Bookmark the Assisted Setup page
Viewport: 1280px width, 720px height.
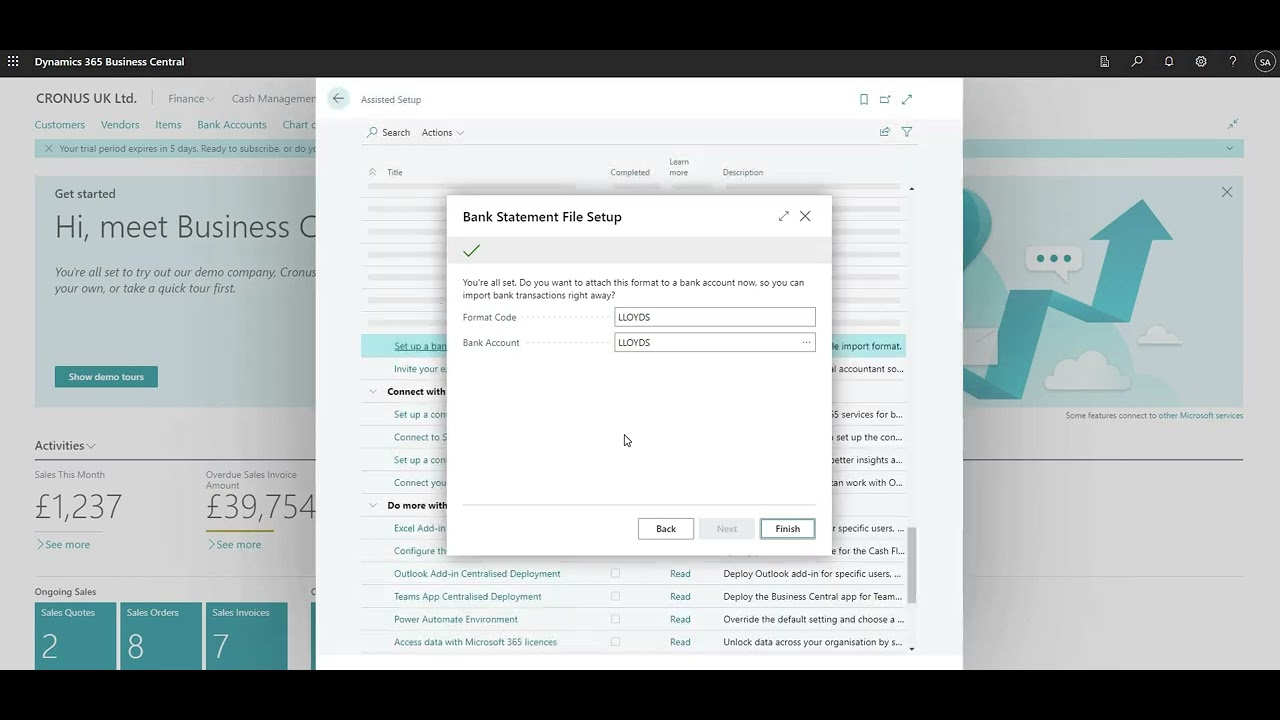pos(864,100)
